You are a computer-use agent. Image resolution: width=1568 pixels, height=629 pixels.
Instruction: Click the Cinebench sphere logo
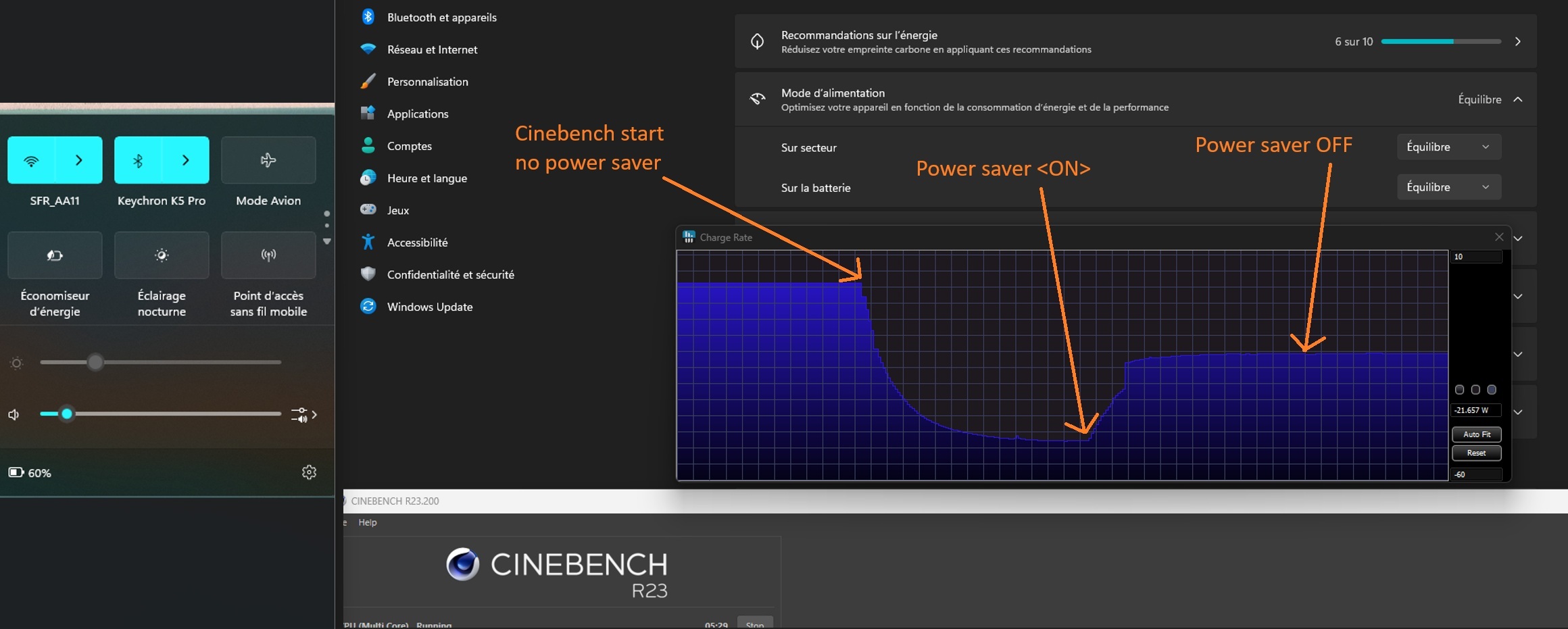coord(462,565)
